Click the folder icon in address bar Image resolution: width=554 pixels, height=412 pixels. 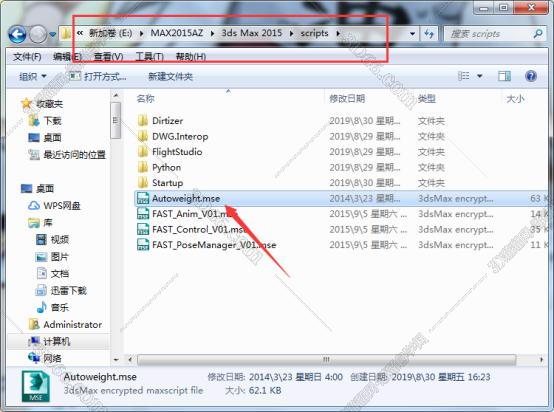(66, 34)
